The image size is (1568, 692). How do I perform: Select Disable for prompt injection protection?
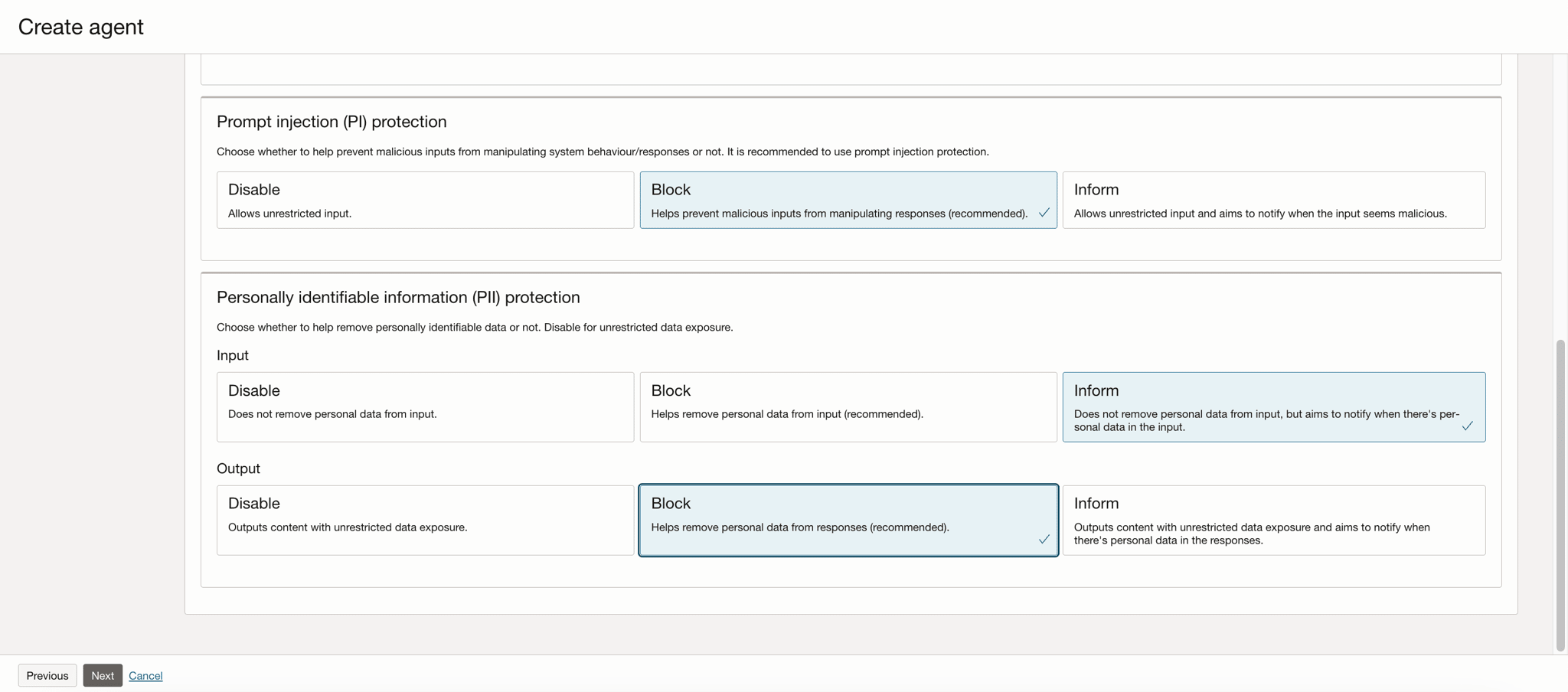425,200
